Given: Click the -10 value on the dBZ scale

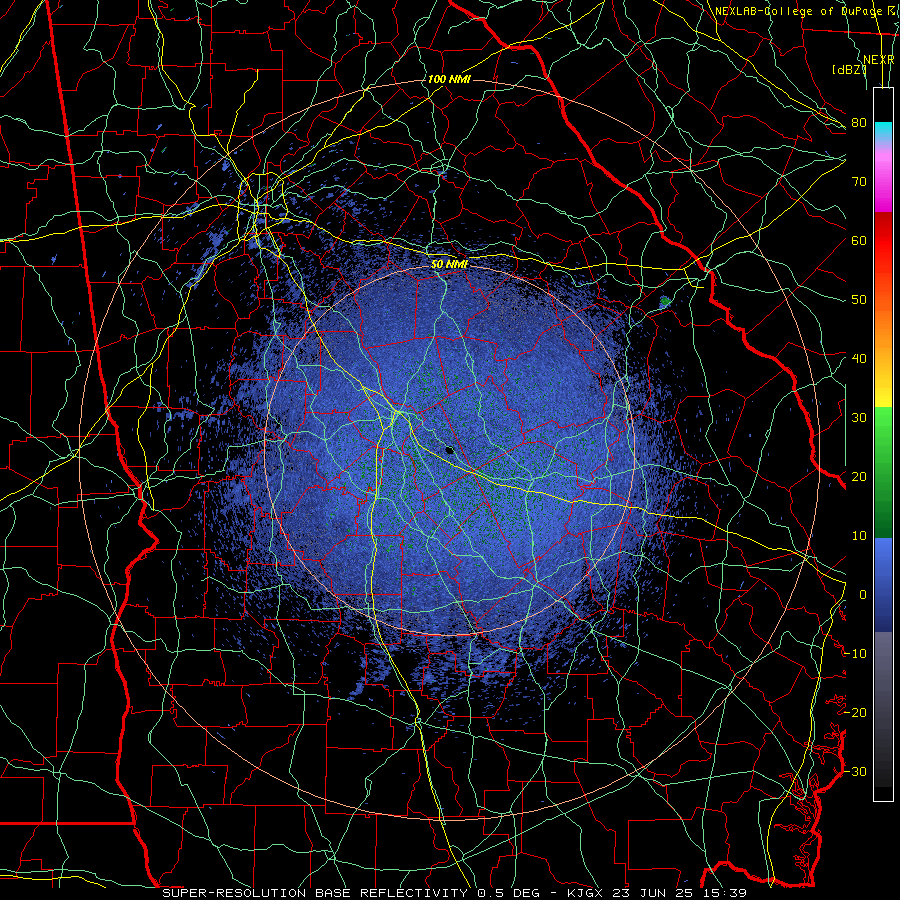Looking at the screenshot, I should 855,654.
